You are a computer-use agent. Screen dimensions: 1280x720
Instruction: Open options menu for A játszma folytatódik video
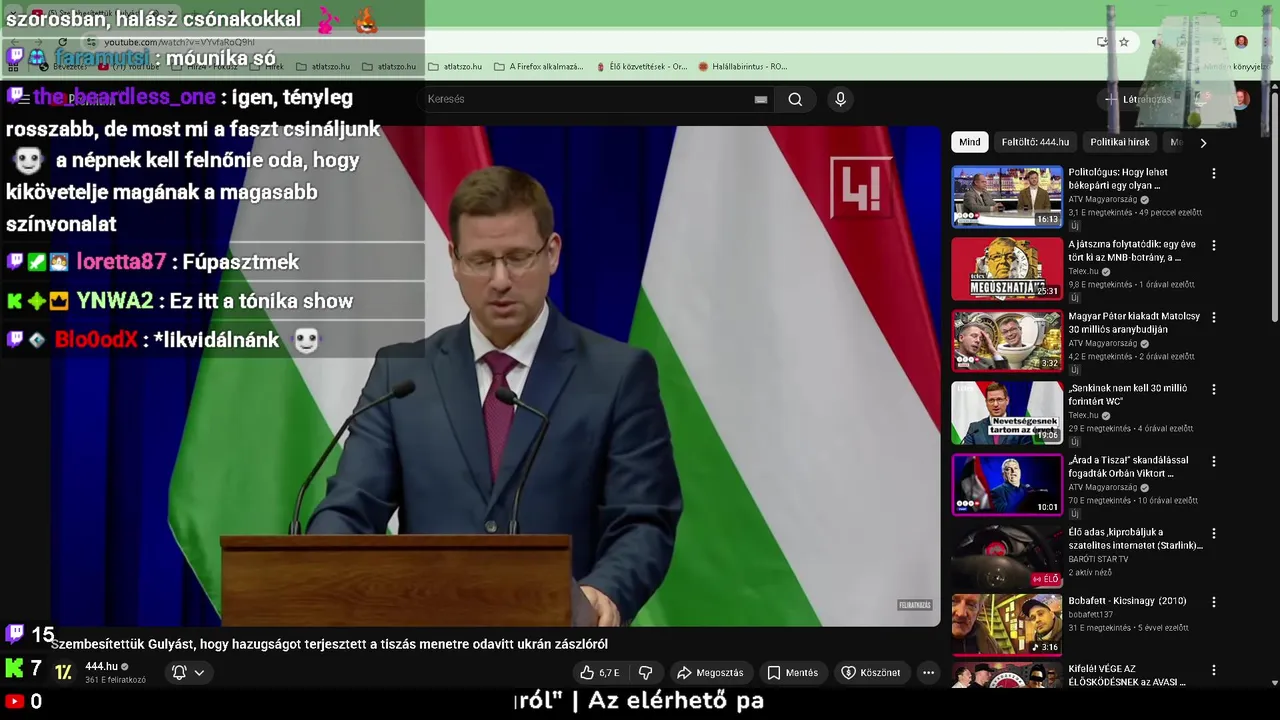click(1214, 245)
